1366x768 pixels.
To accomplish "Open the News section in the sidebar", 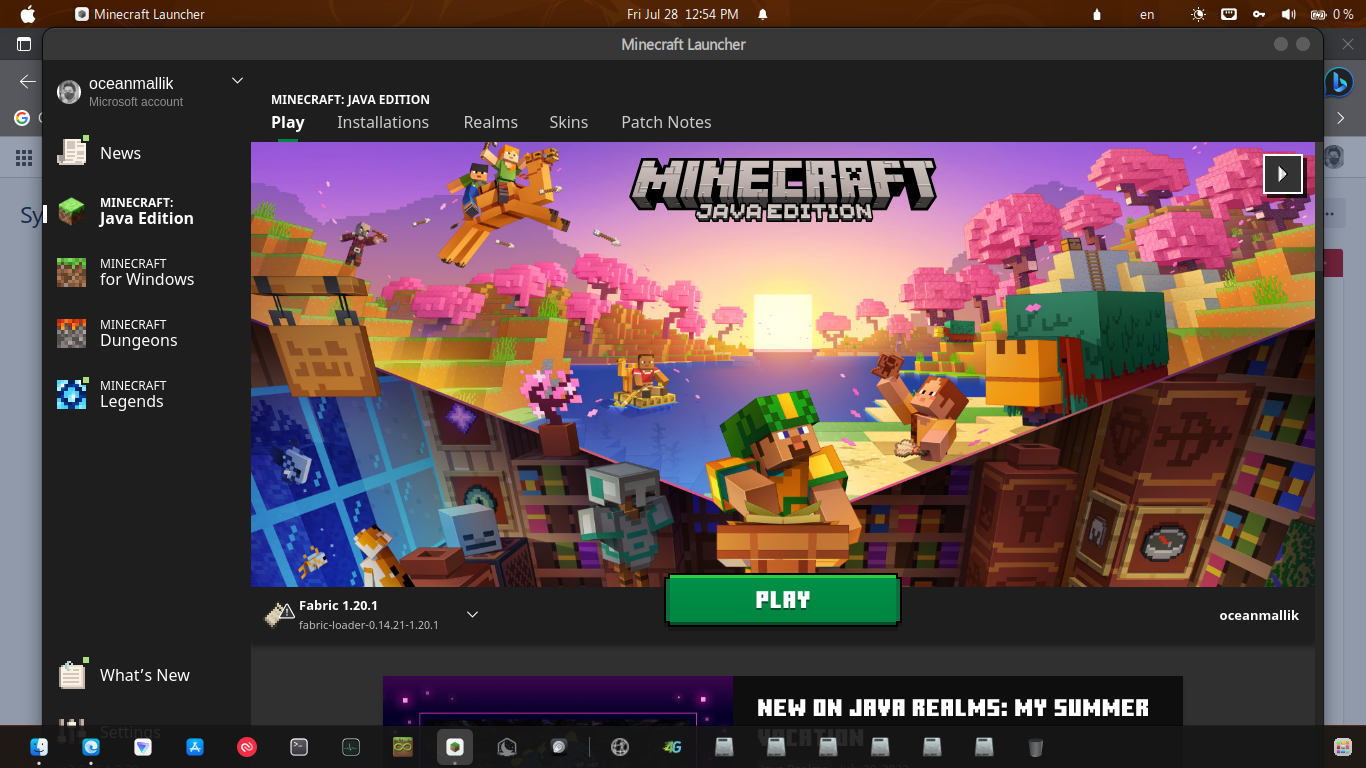I will [x=120, y=153].
